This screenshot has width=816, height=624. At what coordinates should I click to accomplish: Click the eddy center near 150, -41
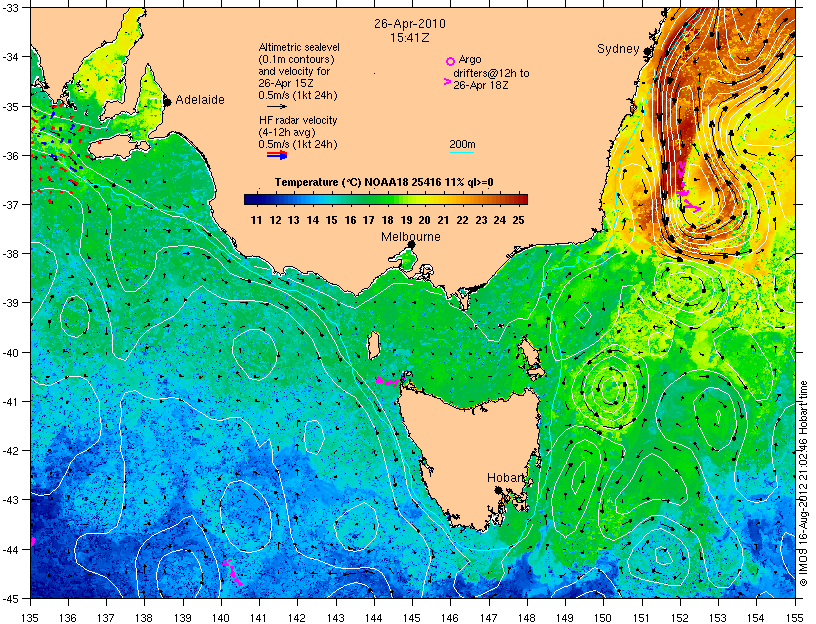coord(610,388)
